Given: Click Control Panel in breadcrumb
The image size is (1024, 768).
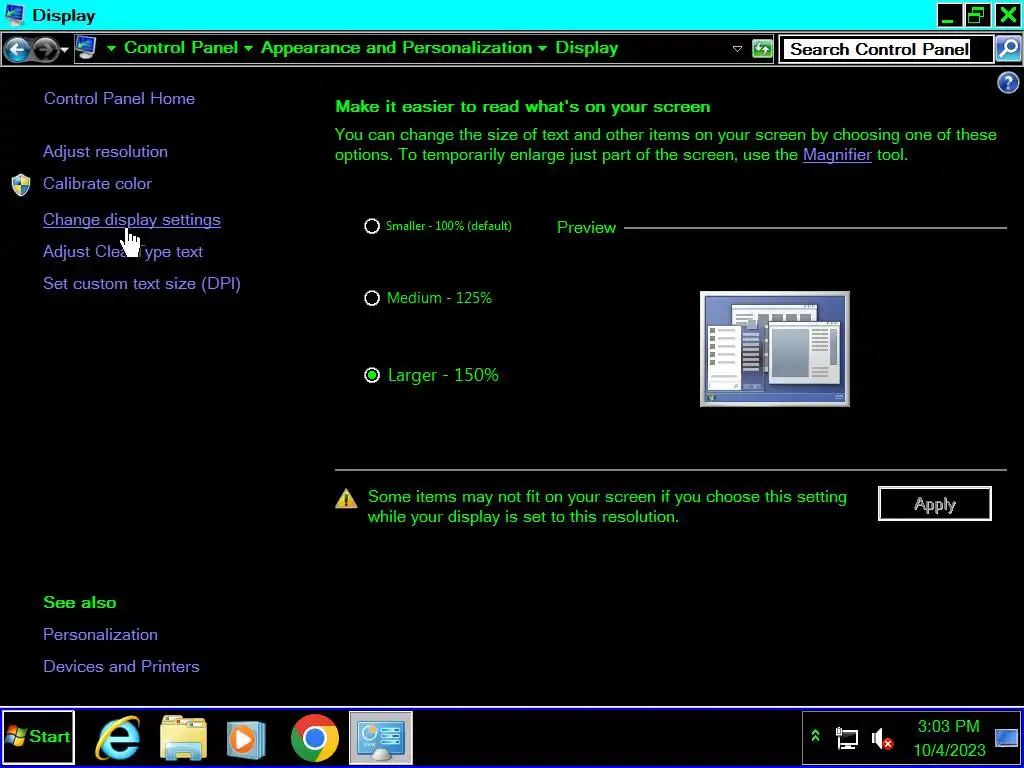Looking at the screenshot, I should (x=181, y=48).
